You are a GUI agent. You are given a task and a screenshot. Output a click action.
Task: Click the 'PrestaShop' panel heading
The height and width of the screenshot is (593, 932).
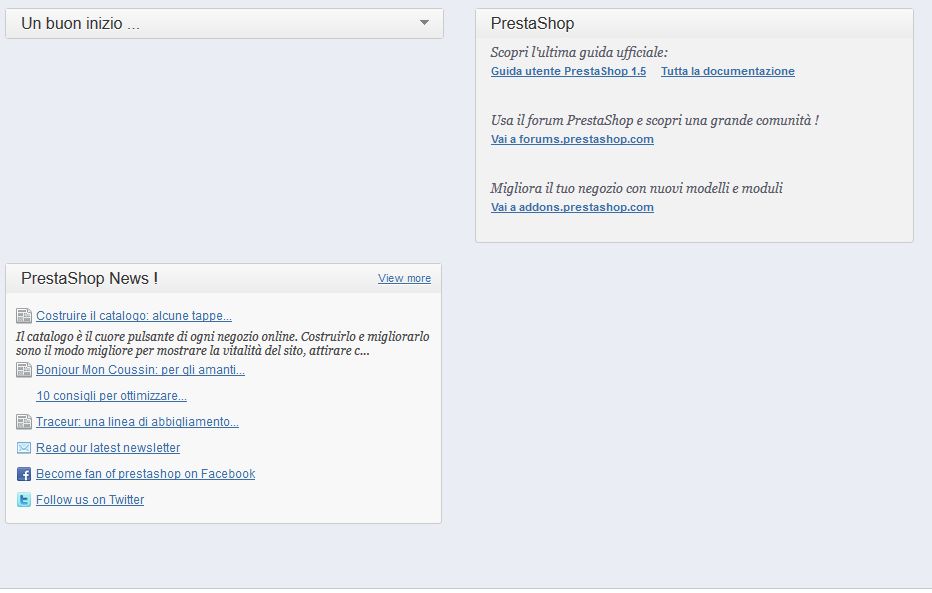[x=532, y=24]
